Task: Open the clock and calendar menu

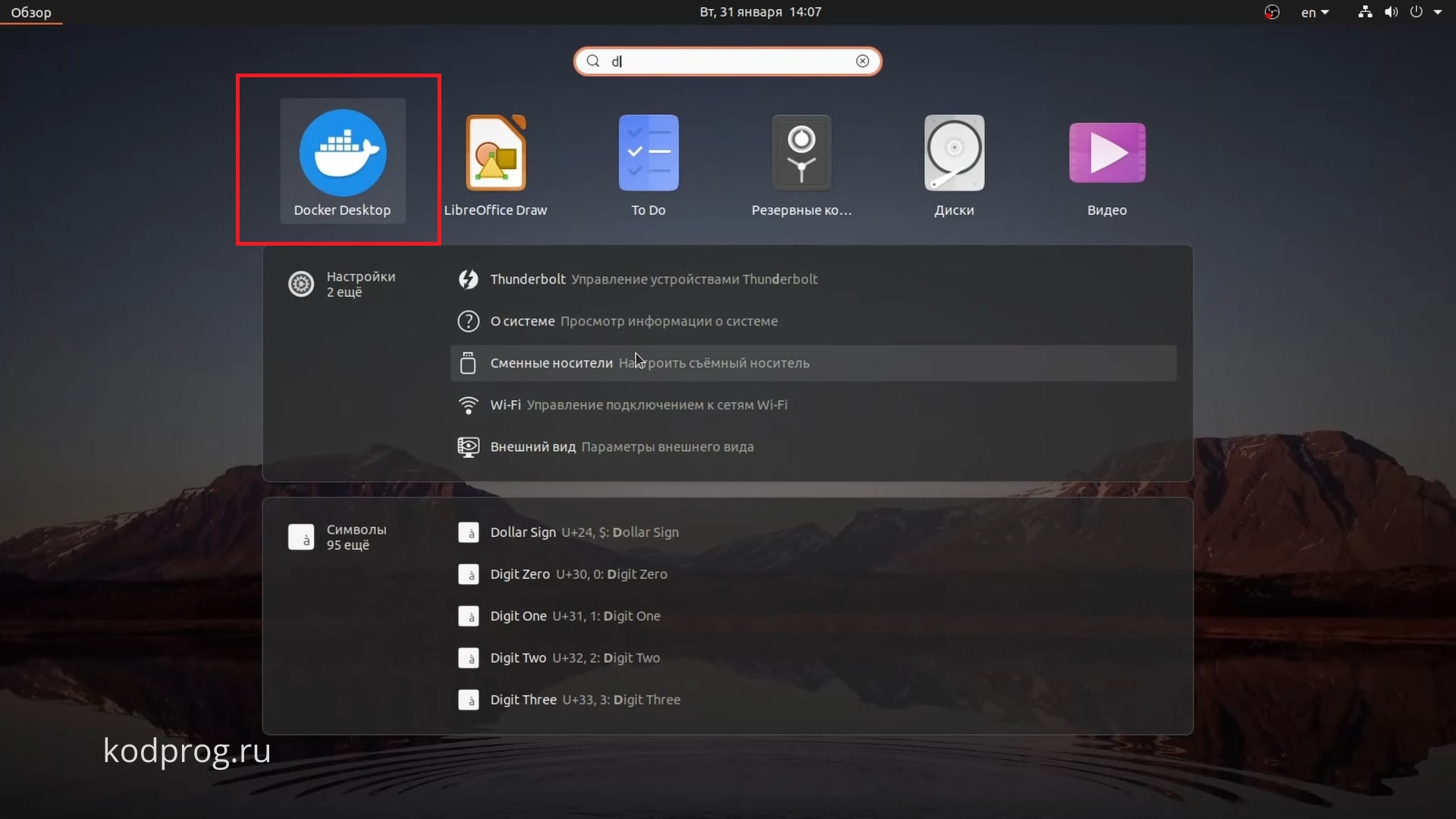Action: [x=761, y=12]
